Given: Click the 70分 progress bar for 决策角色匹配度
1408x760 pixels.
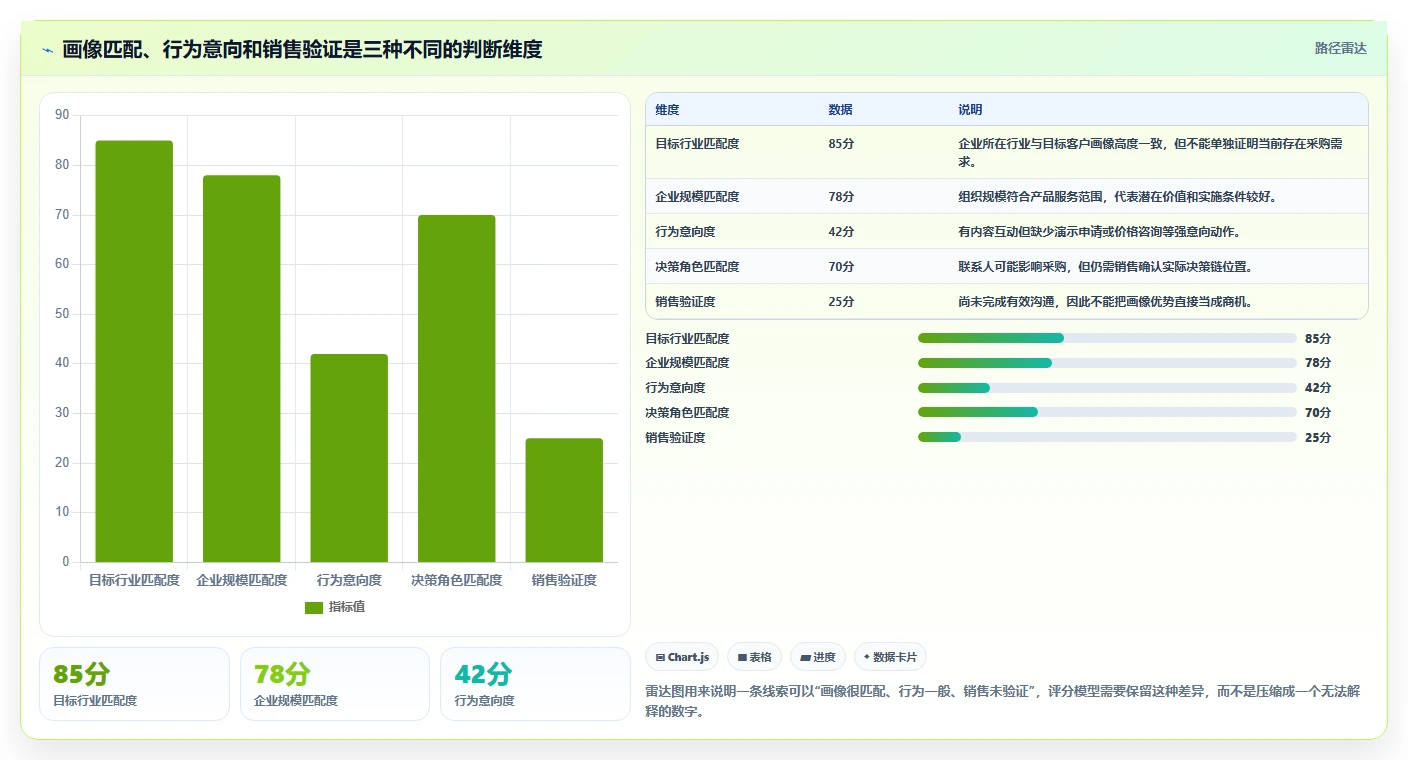Looking at the screenshot, I should click(x=1107, y=412).
